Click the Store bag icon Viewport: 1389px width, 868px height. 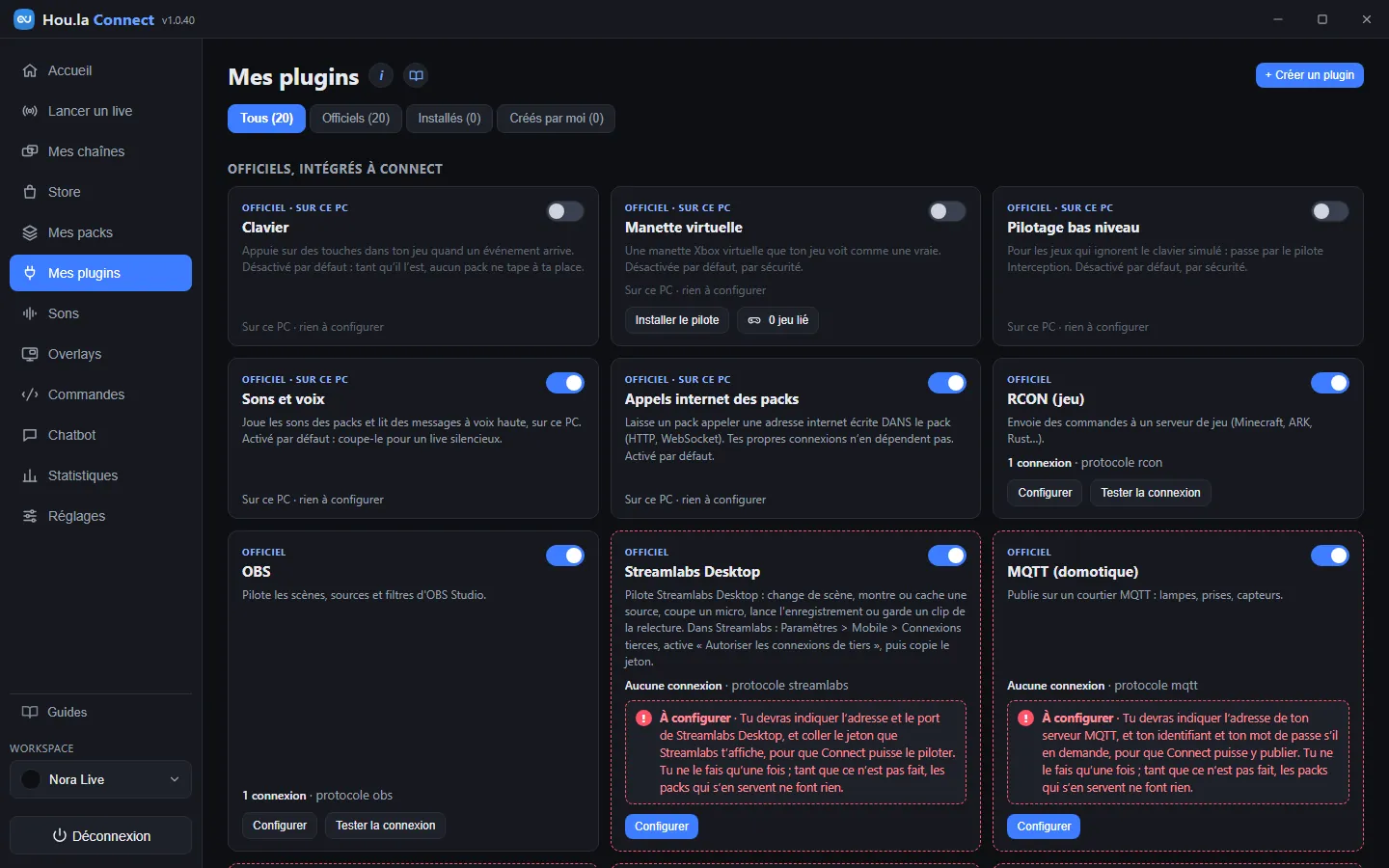click(x=30, y=192)
